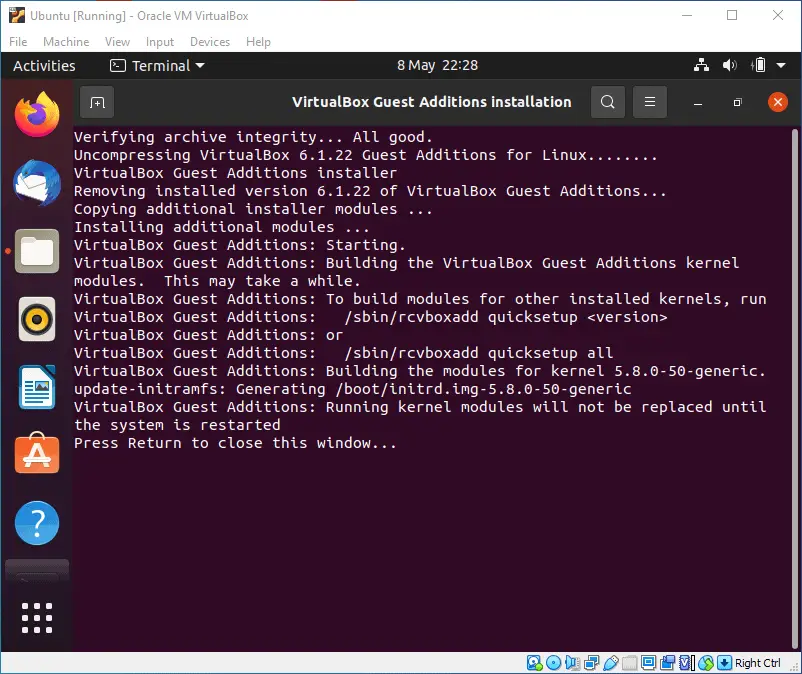Click the volume icon in Ubuntu top bar
The image size is (802, 674).
(x=729, y=65)
